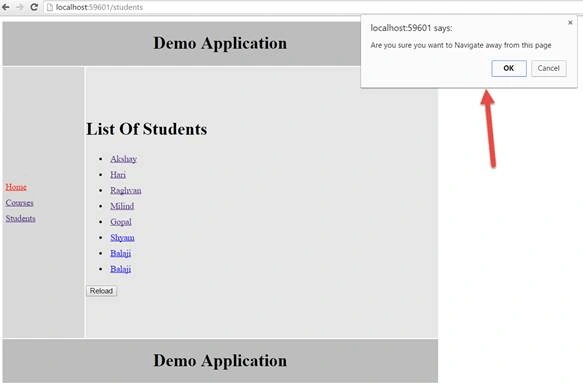Screen dimensions: 583x383
Task: Confirm navigation with OK button
Action: coord(509,68)
